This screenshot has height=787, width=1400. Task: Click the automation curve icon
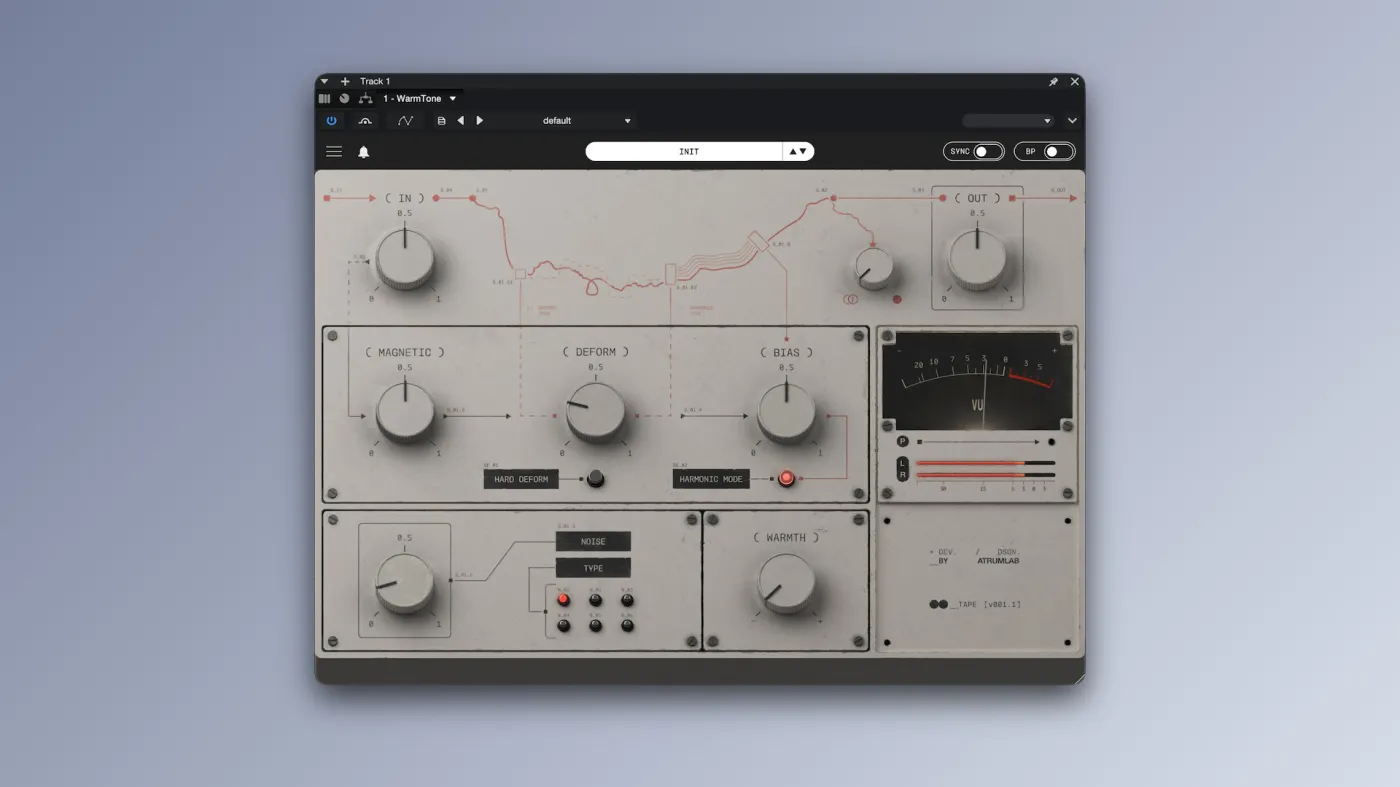point(405,121)
